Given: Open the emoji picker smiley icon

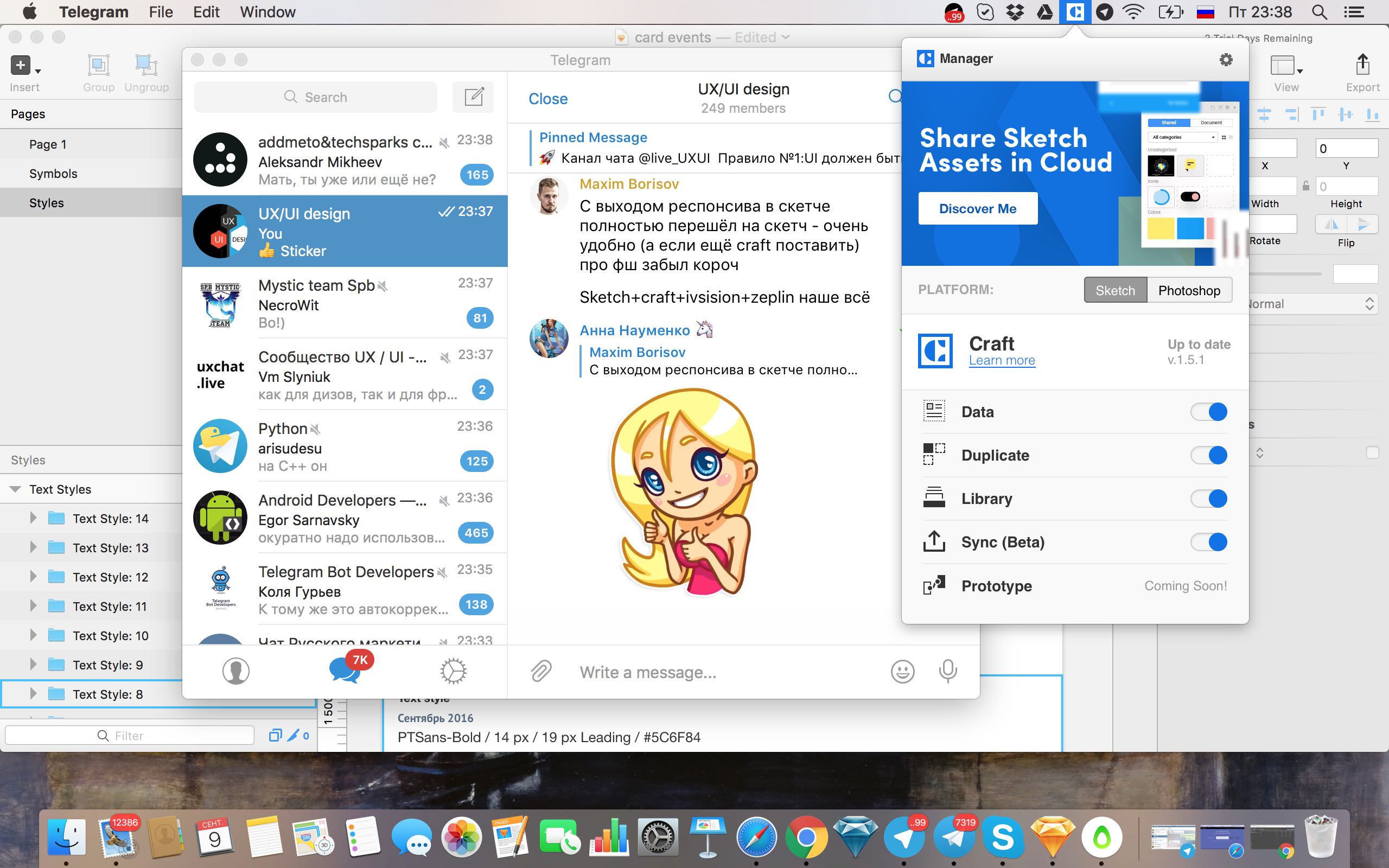Looking at the screenshot, I should click(x=902, y=671).
